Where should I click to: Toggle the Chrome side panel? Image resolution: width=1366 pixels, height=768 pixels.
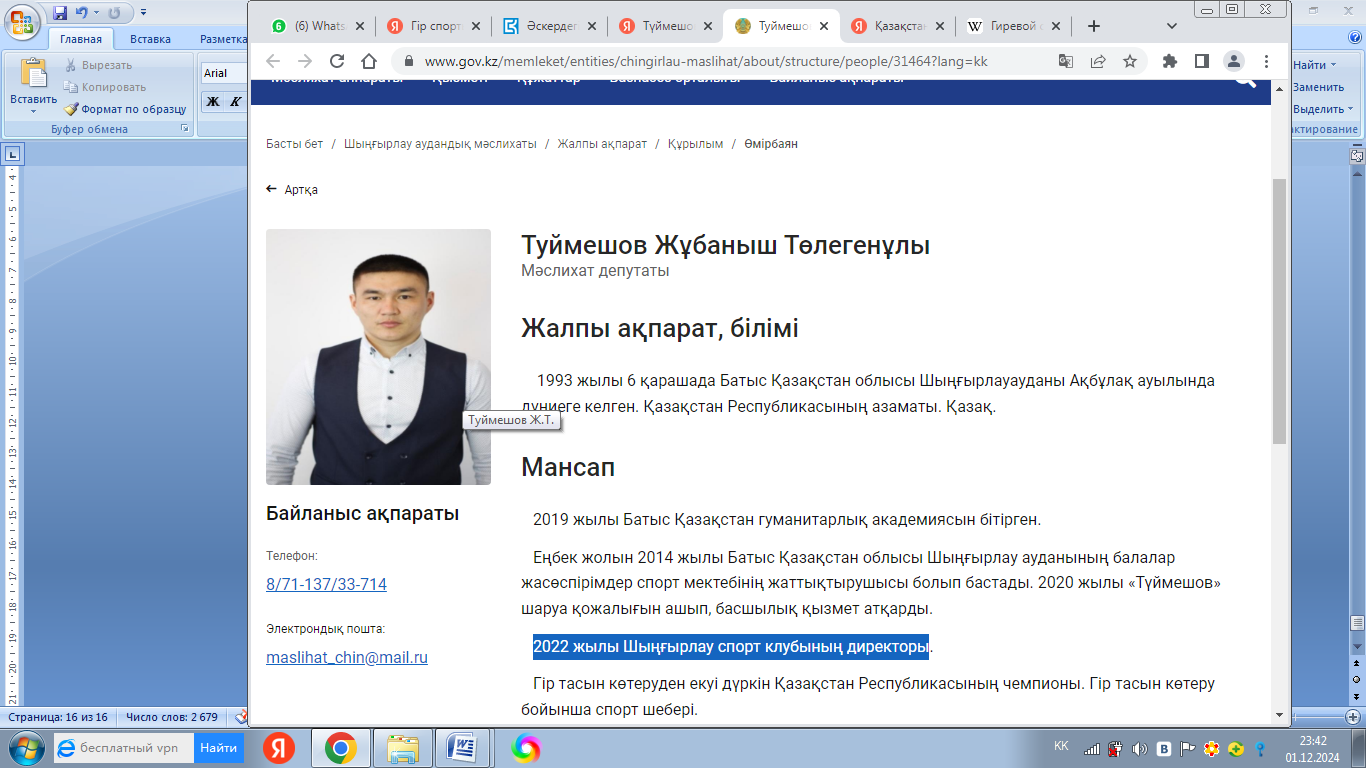point(1202,61)
